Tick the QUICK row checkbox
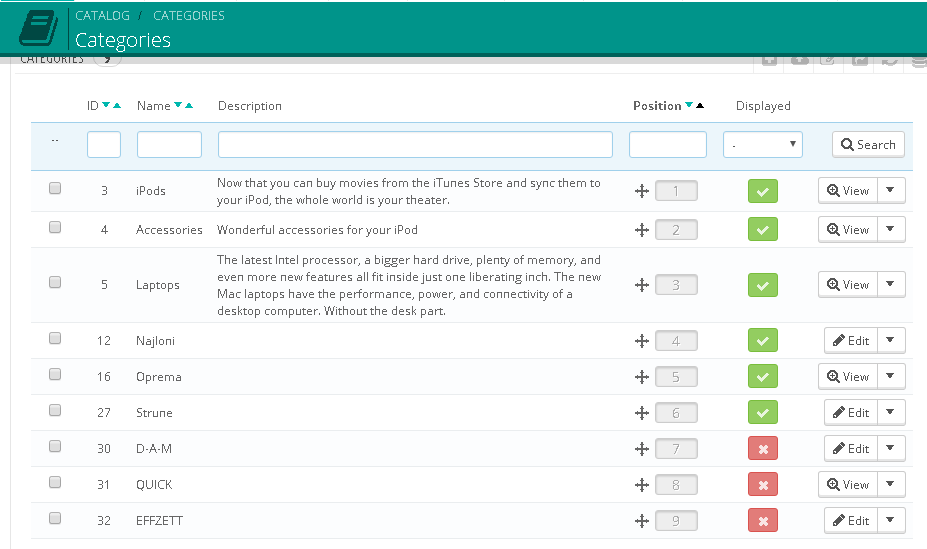Screen dimensions: 927x549 (x=55, y=483)
